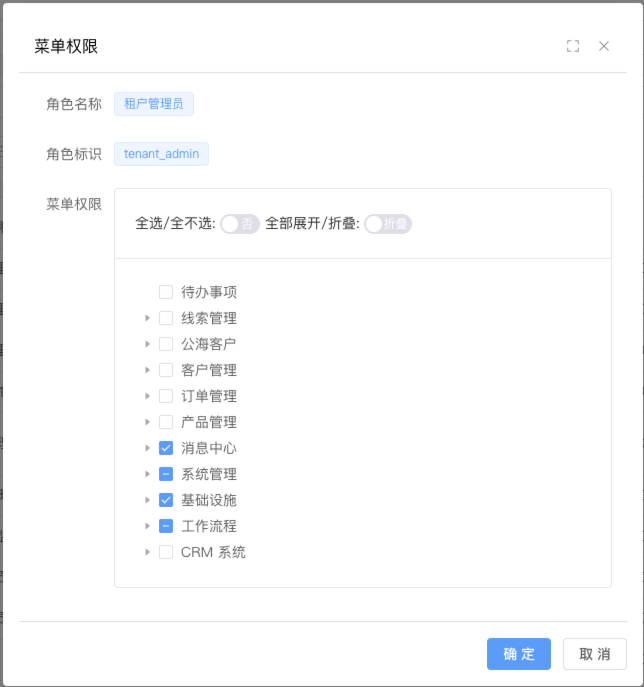Viewport: 644px width, 687px height.
Task: Click the 取消 cancel button
Action: pos(594,654)
